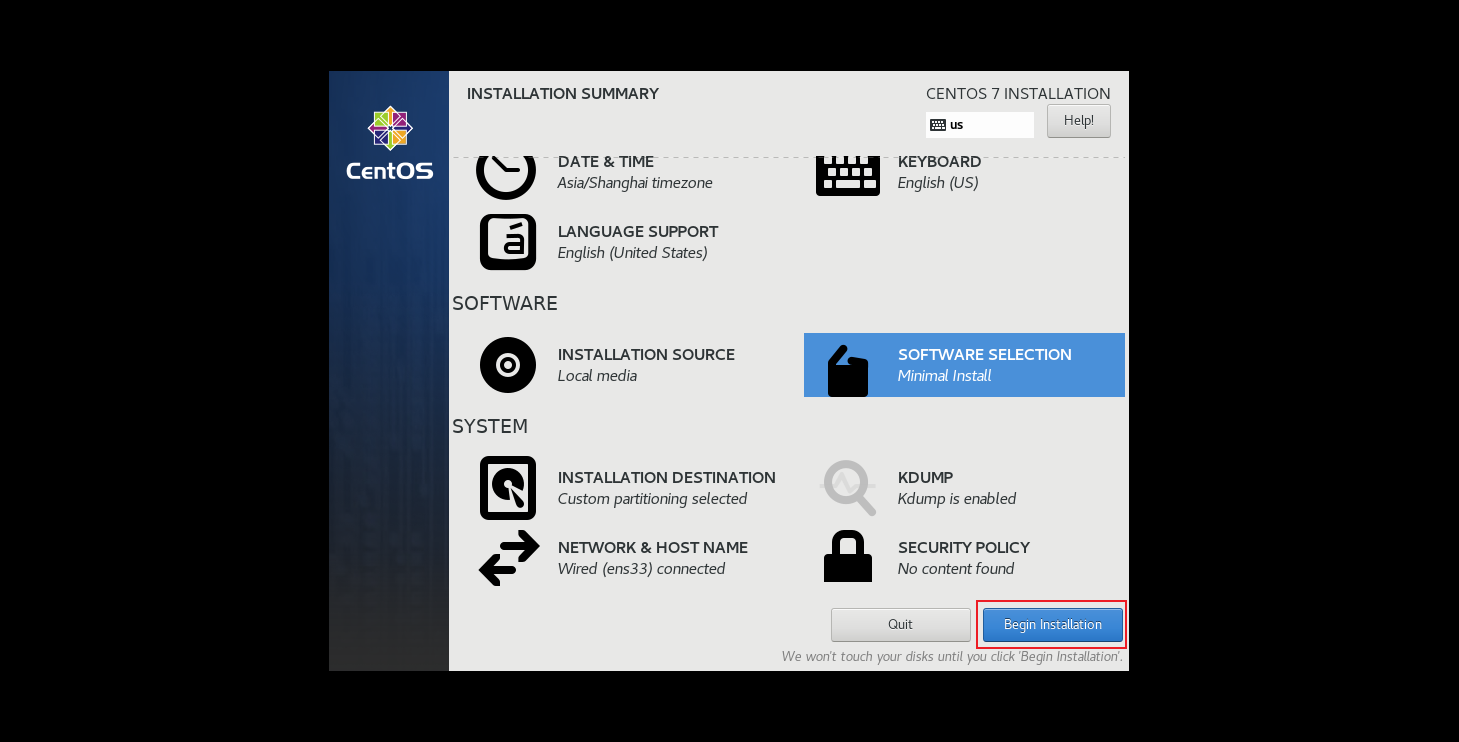Image resolution: width=1459 pixels, height=742 pixels.
Task: Click 'English (US)' keyboard status text
Action: (x=938, y=183)
